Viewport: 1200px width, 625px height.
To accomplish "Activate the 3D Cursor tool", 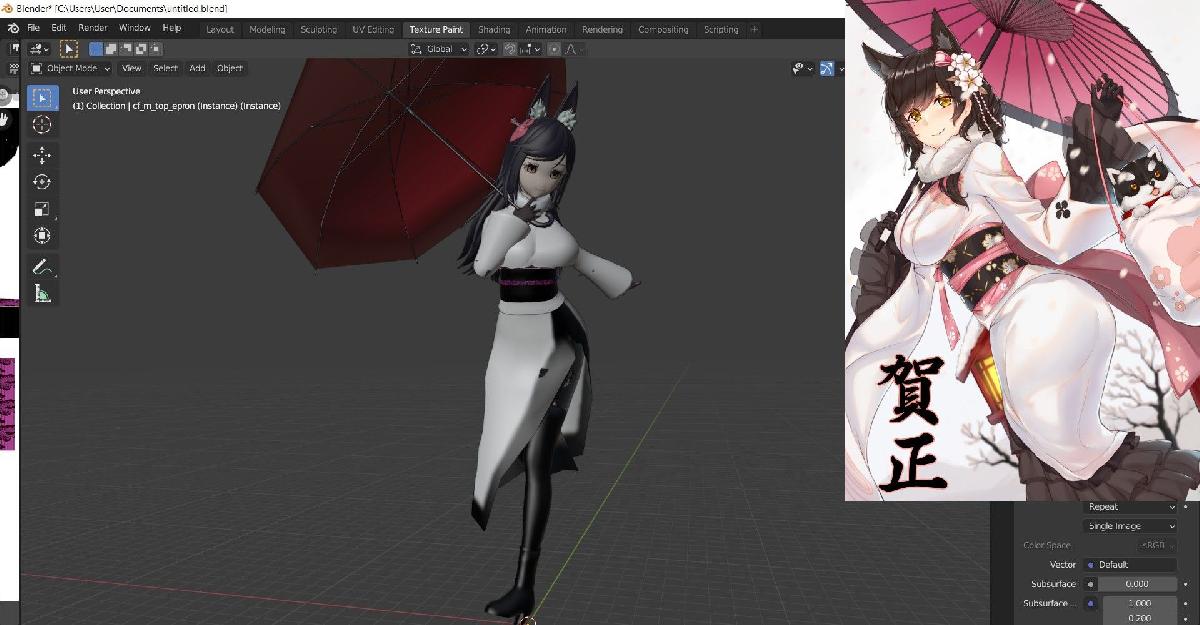I will pyautogui.click(x=42, y=125).
